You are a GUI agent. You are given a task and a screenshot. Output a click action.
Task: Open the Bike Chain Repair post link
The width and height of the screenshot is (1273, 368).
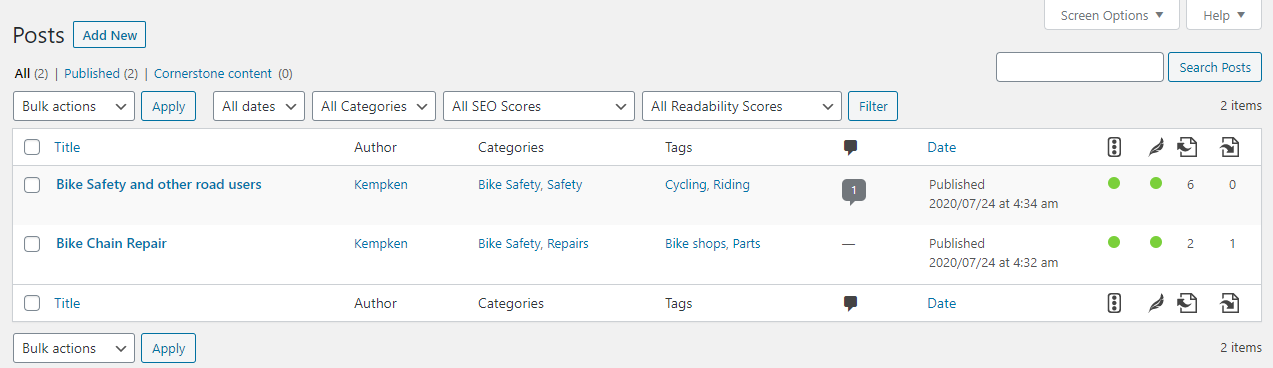pos(111,243)
